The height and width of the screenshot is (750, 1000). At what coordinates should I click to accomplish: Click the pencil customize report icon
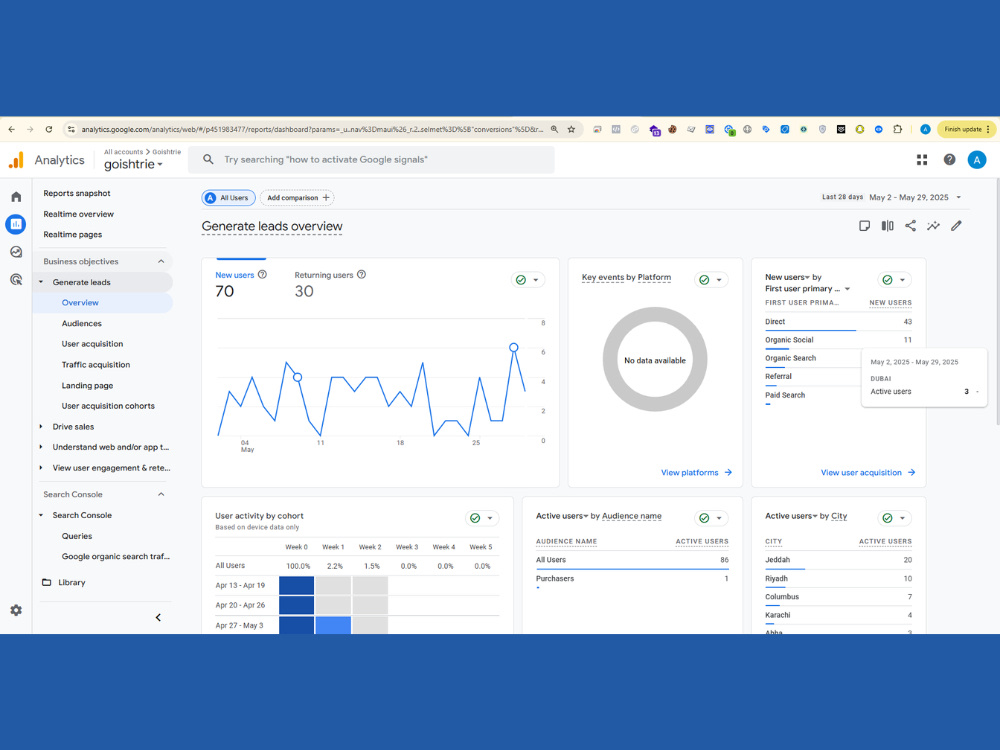click(956, 226)
